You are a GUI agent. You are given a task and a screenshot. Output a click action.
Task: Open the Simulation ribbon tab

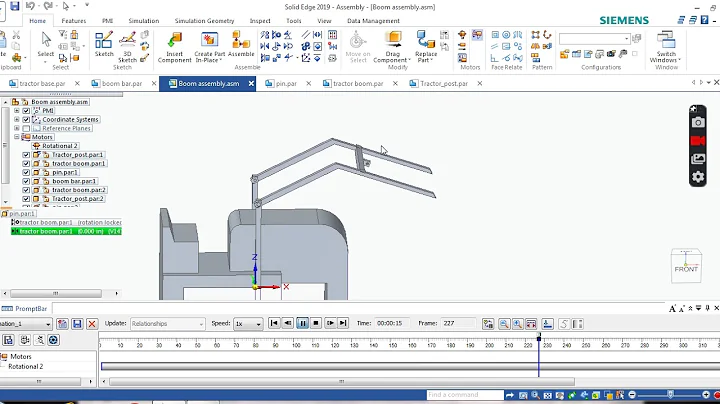(144, 21)
